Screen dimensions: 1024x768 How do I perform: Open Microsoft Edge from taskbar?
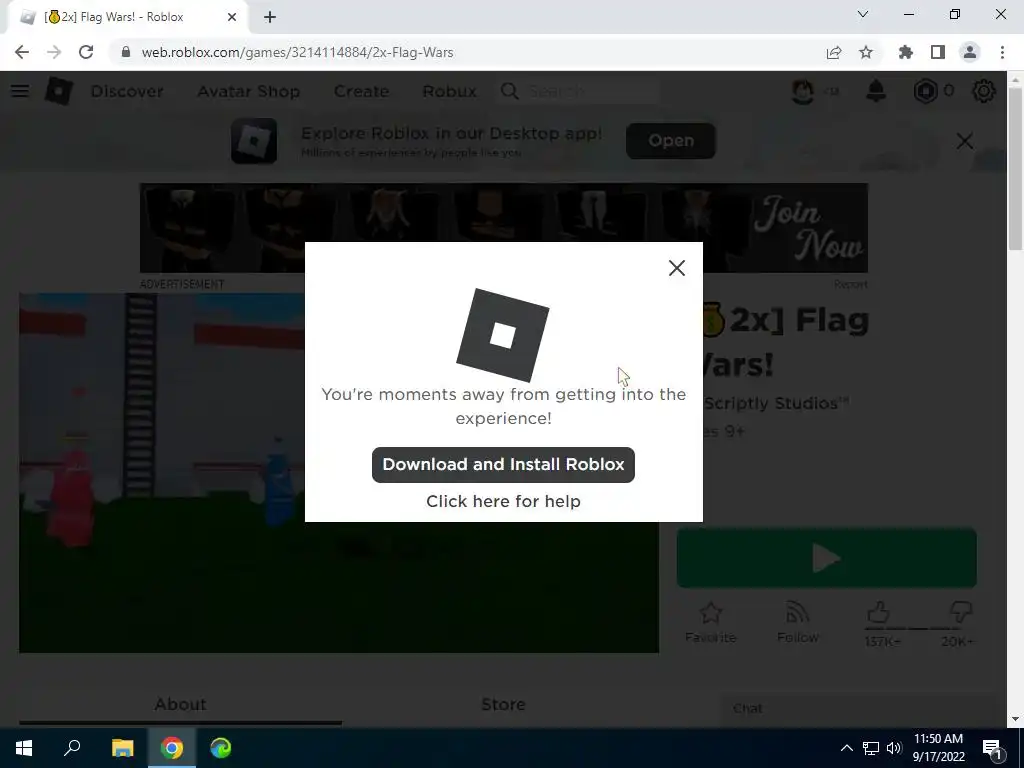pyautogui.click(x=221, y=748)
